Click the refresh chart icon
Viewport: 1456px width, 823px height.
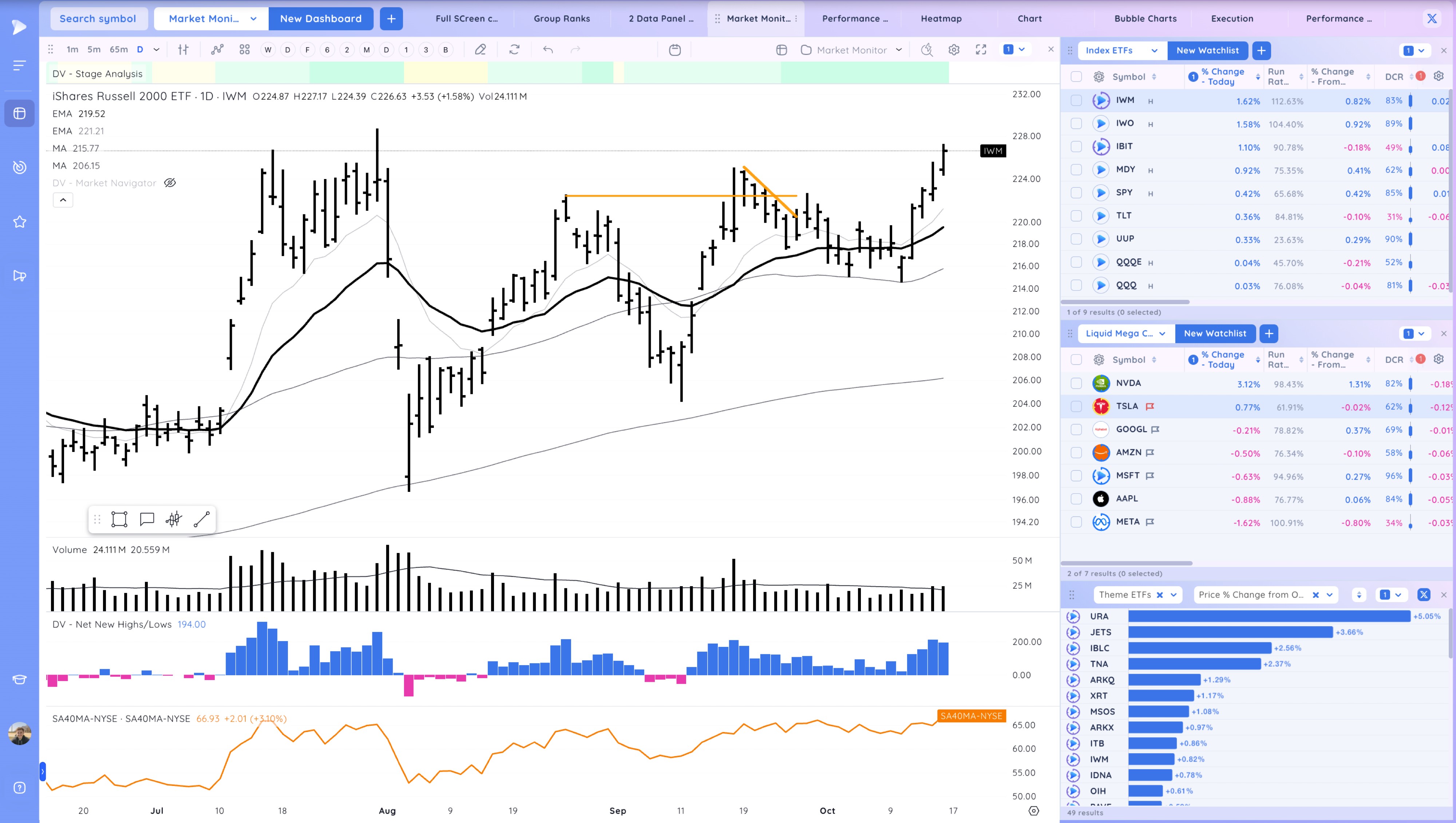(x=514, y=50)
